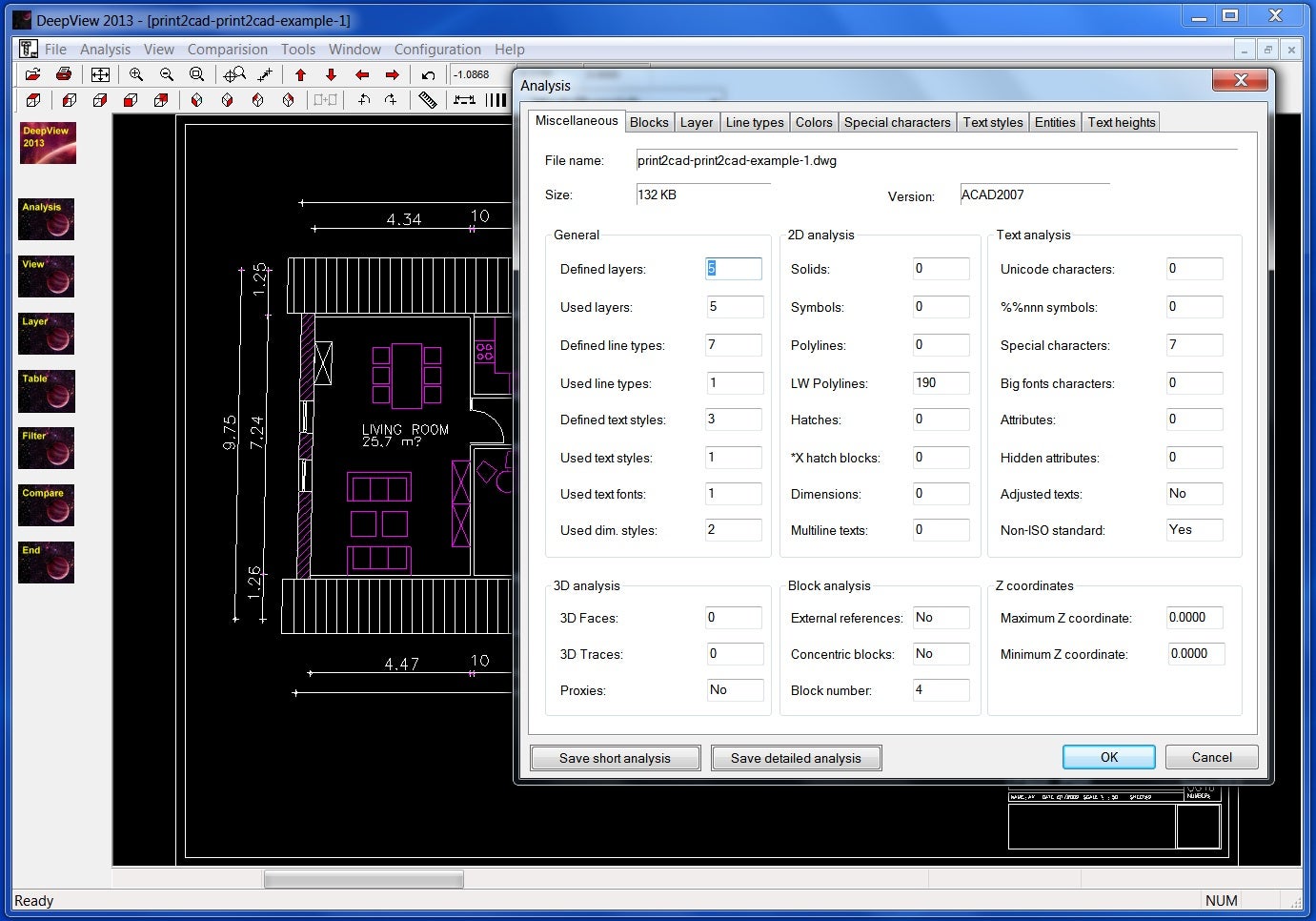Select the ruler measure tool
This screenshot has height=921, width=1316.
pyautogui.click(x=428, y=100)
